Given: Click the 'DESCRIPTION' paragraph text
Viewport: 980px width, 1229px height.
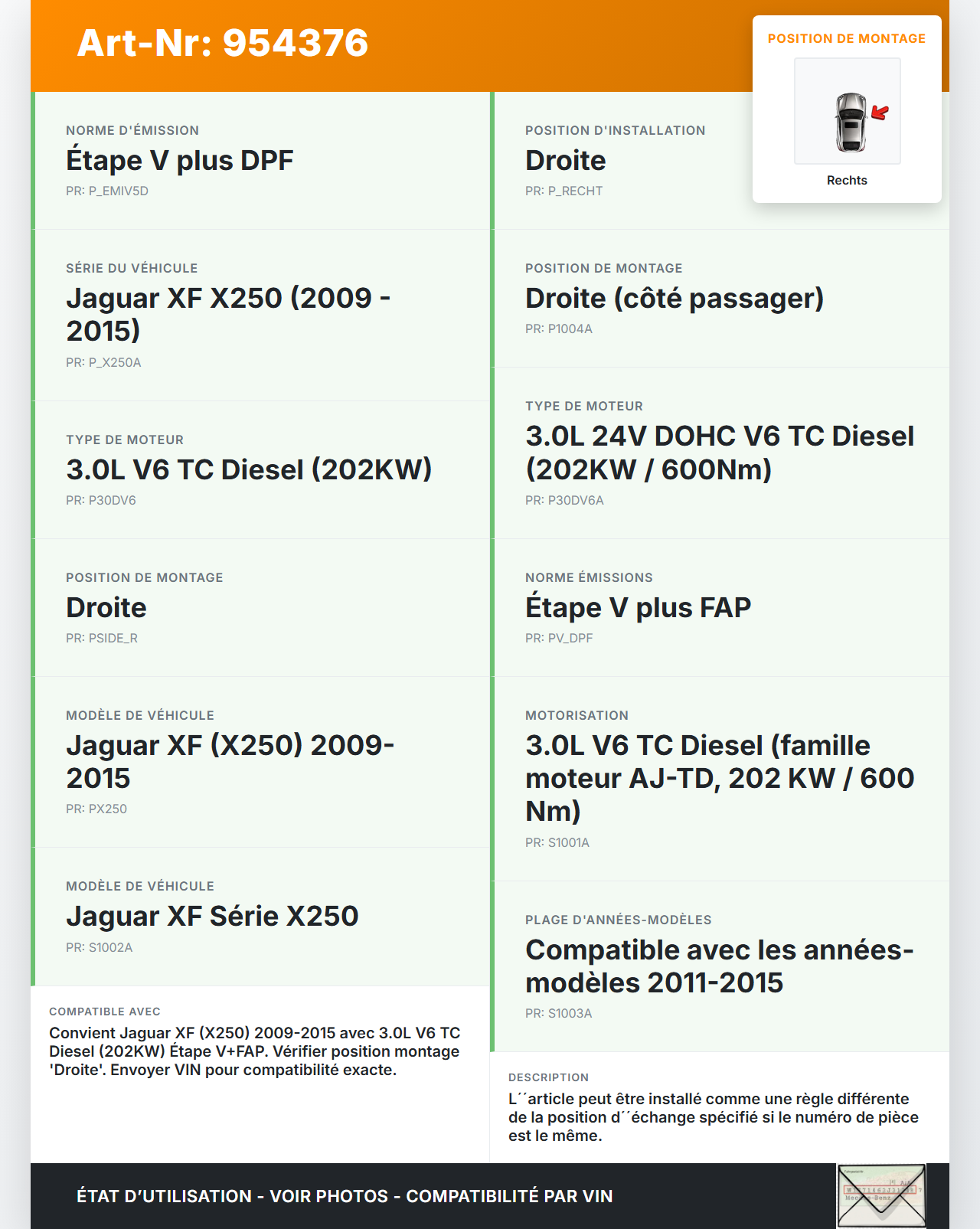Looking at the screenshot, I should (713, 1116).
